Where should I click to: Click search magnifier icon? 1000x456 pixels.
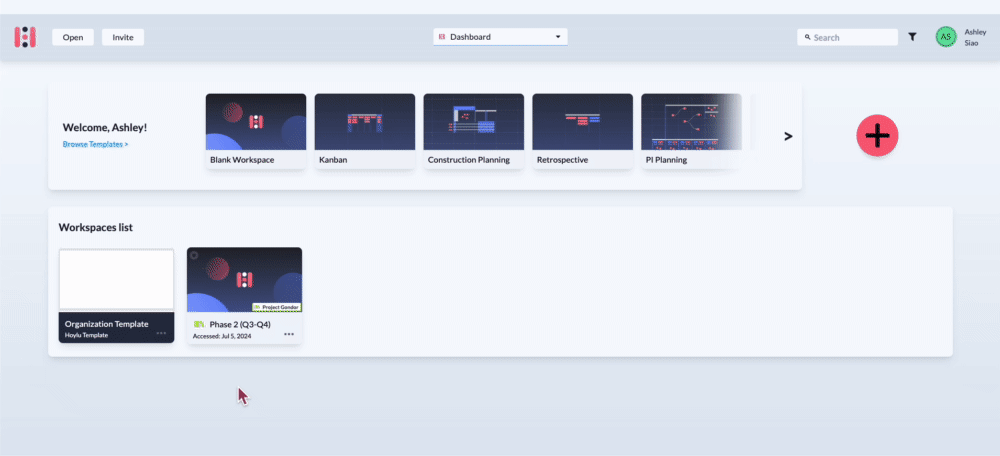pos(807,38)
